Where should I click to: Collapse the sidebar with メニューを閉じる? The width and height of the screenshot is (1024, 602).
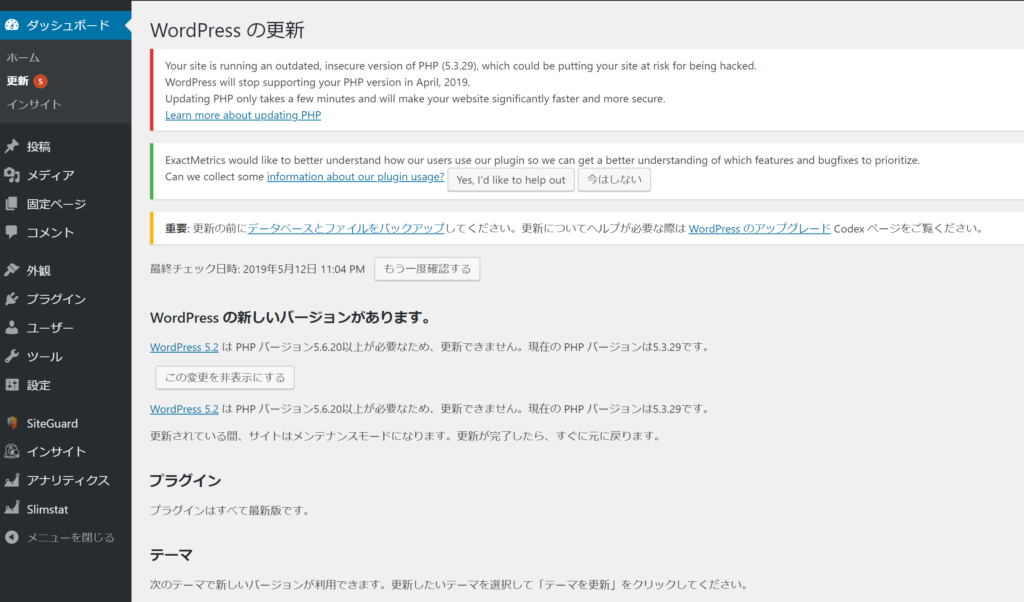(60, 537)
